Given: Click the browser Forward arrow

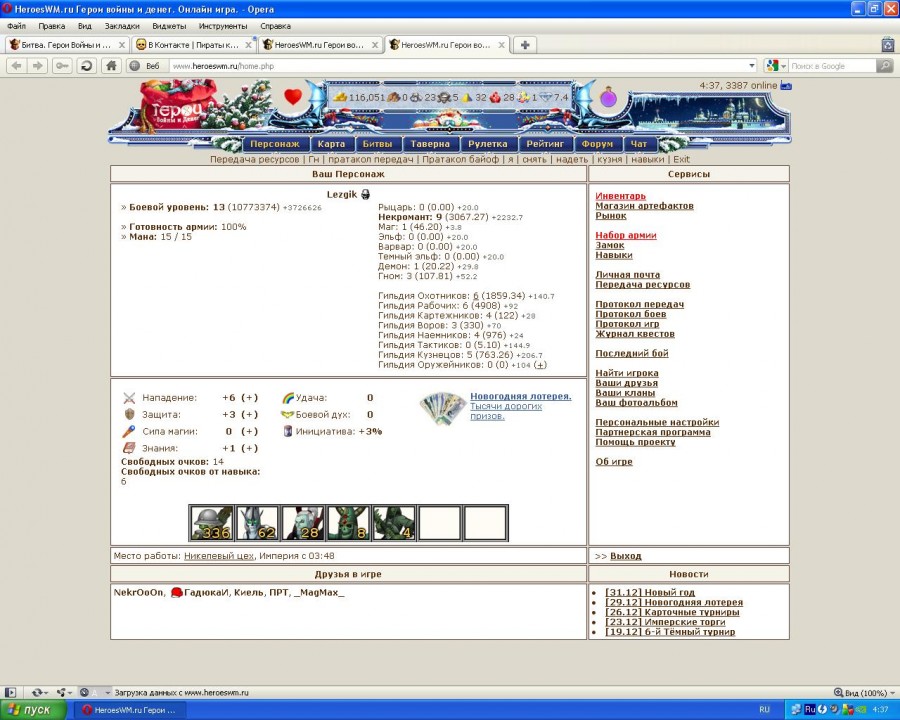Looking at the screenshot, I should (38, 66).
